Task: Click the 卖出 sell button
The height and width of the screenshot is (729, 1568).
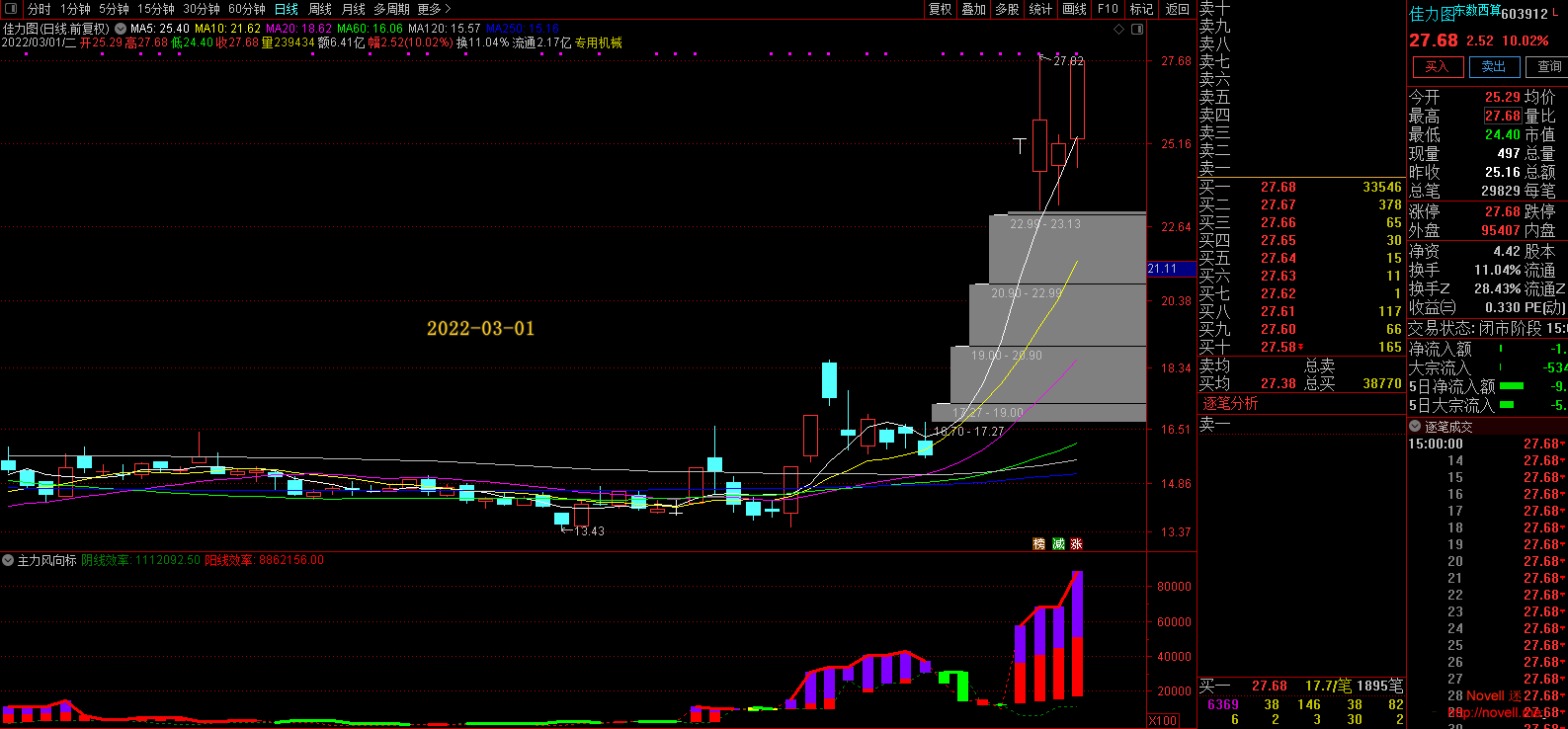Action: click(1494, 66)
